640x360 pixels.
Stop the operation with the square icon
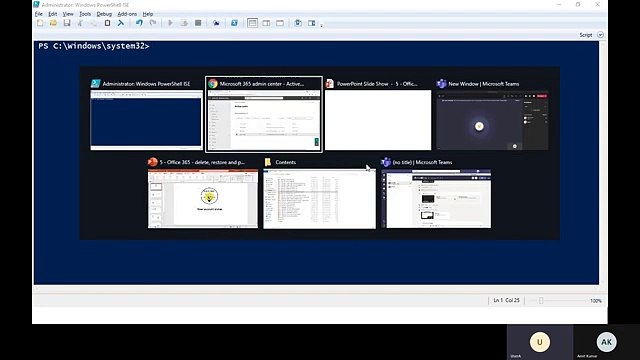[x=198, y=23]
